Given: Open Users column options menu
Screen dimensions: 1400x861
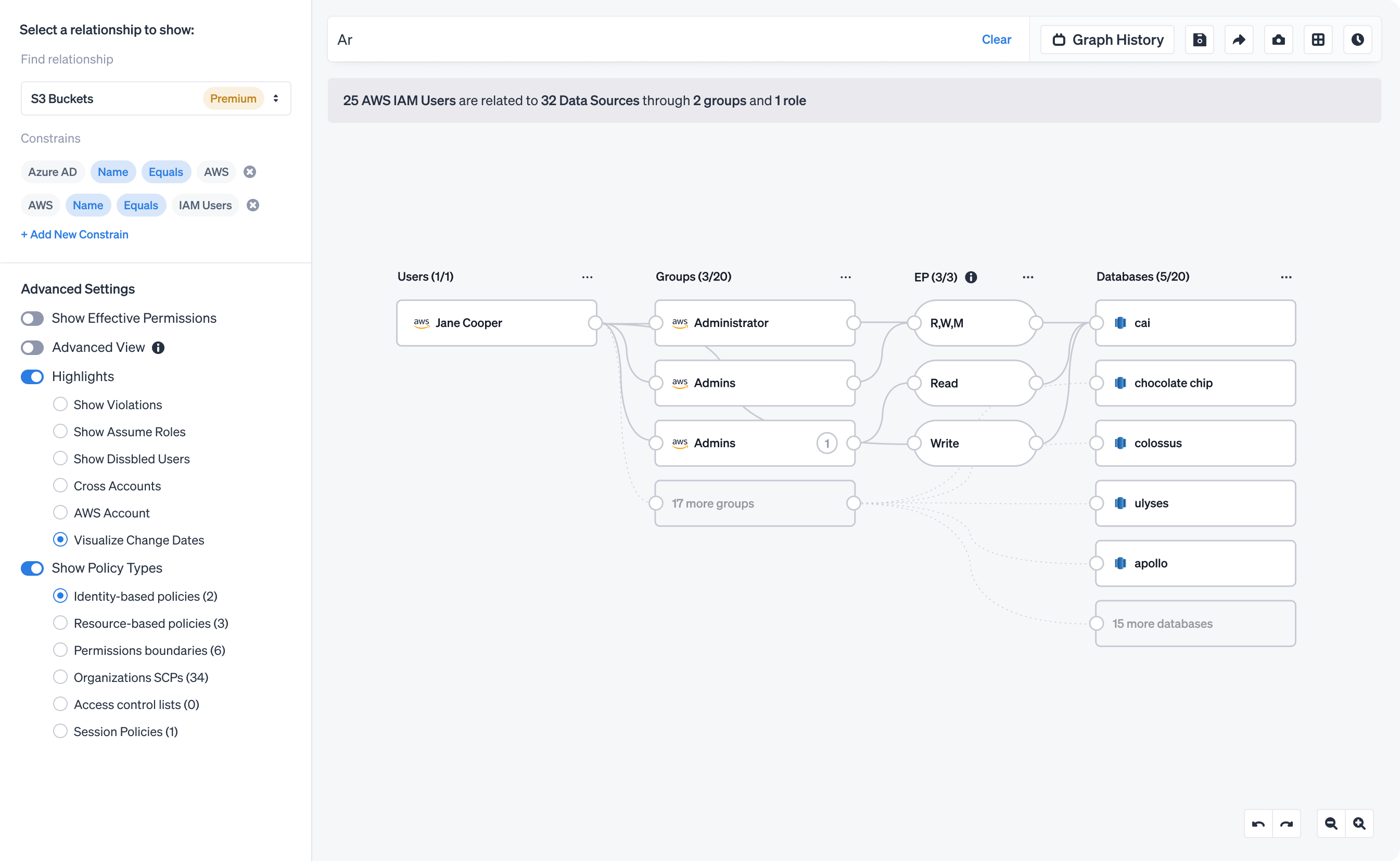Looking at the screenshot, I should point(587,277).
